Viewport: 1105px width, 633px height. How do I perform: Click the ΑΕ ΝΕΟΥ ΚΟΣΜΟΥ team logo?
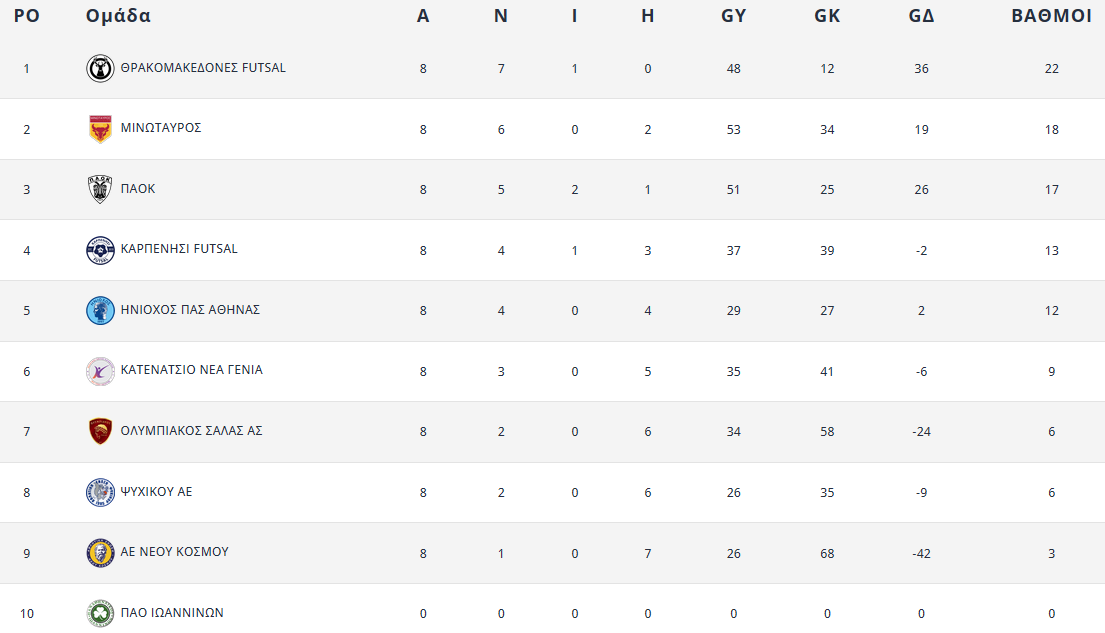pos(100,552)
